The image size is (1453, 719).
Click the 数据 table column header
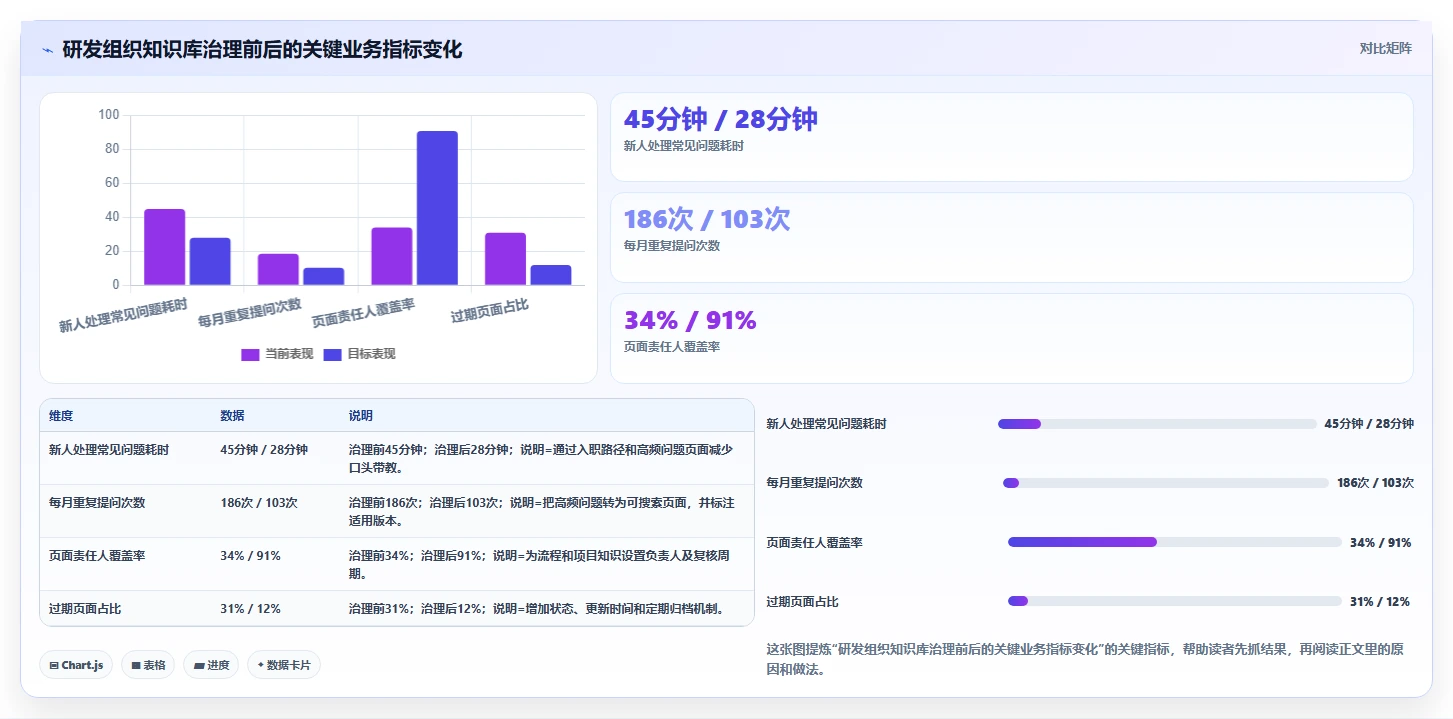(x=232, y=416)
